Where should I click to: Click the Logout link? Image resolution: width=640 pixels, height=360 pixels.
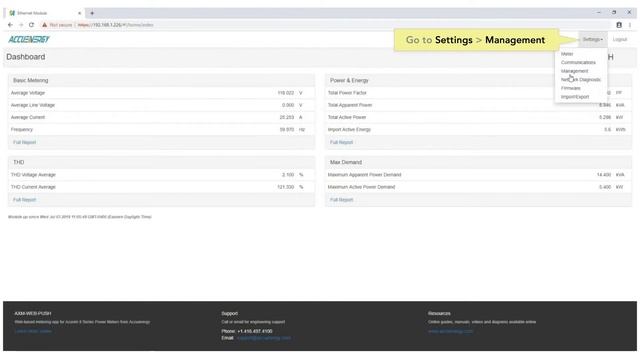(x=620, y=40)
